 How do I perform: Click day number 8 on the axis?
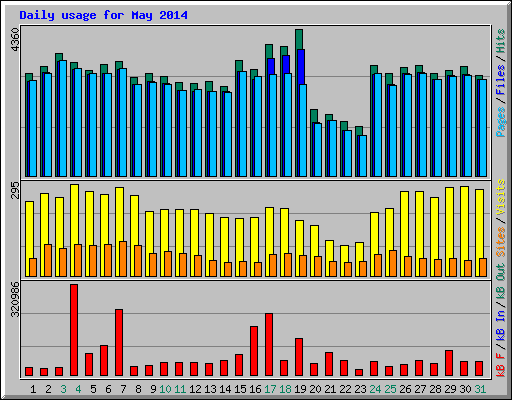tap(138, 389)
